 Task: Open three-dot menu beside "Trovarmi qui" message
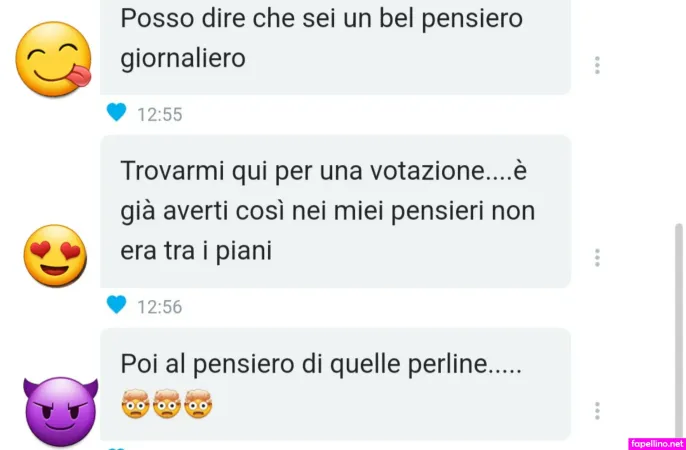[597, 258]
